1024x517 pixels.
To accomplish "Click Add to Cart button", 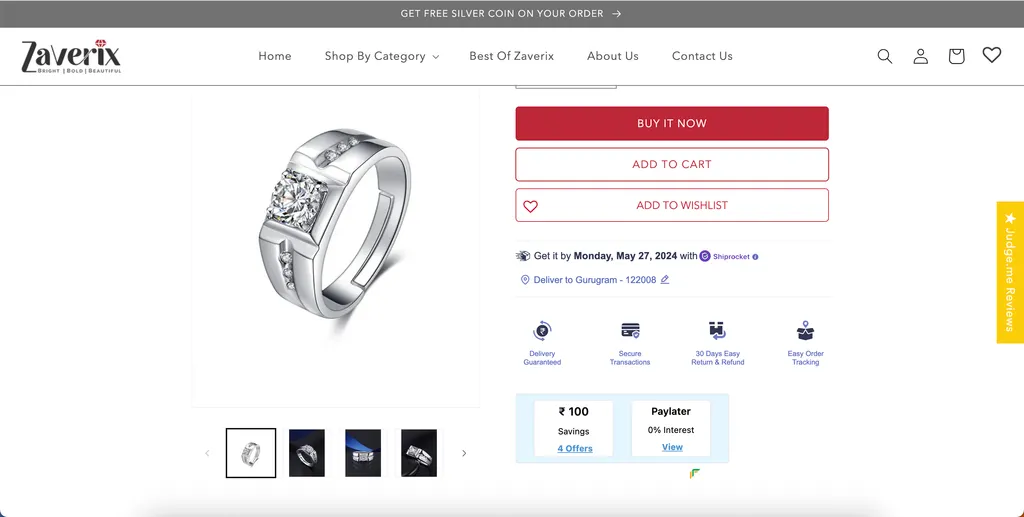I will (672, 164).
